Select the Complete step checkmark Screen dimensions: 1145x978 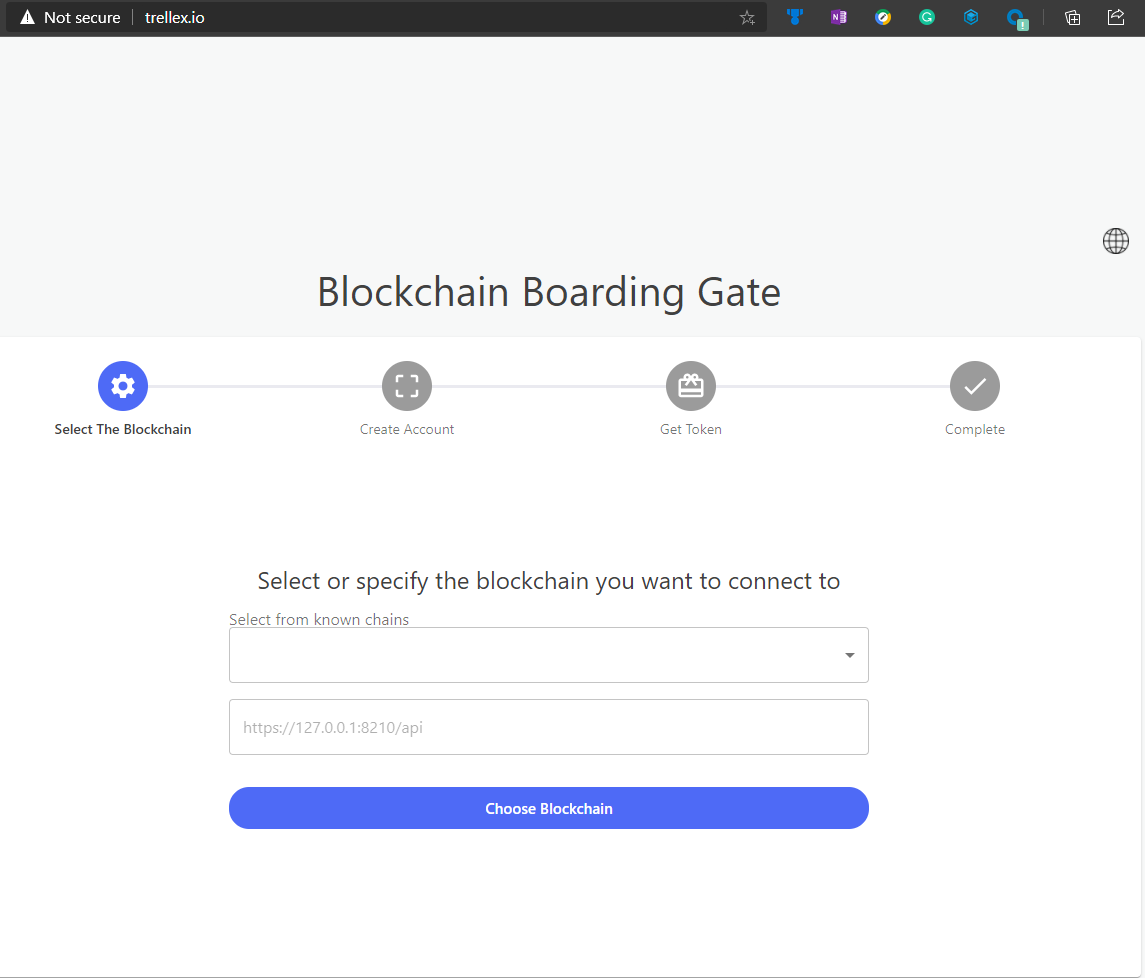pos(975,386)
